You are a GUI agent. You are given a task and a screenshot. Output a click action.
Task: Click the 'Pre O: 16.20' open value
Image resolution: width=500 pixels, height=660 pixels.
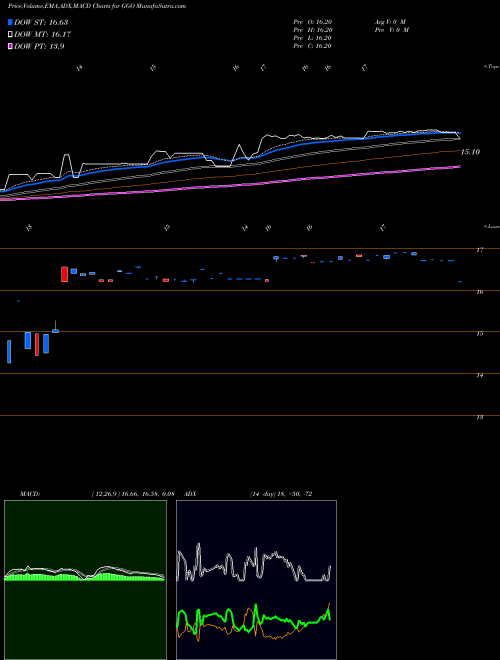[x=313, y=21]
